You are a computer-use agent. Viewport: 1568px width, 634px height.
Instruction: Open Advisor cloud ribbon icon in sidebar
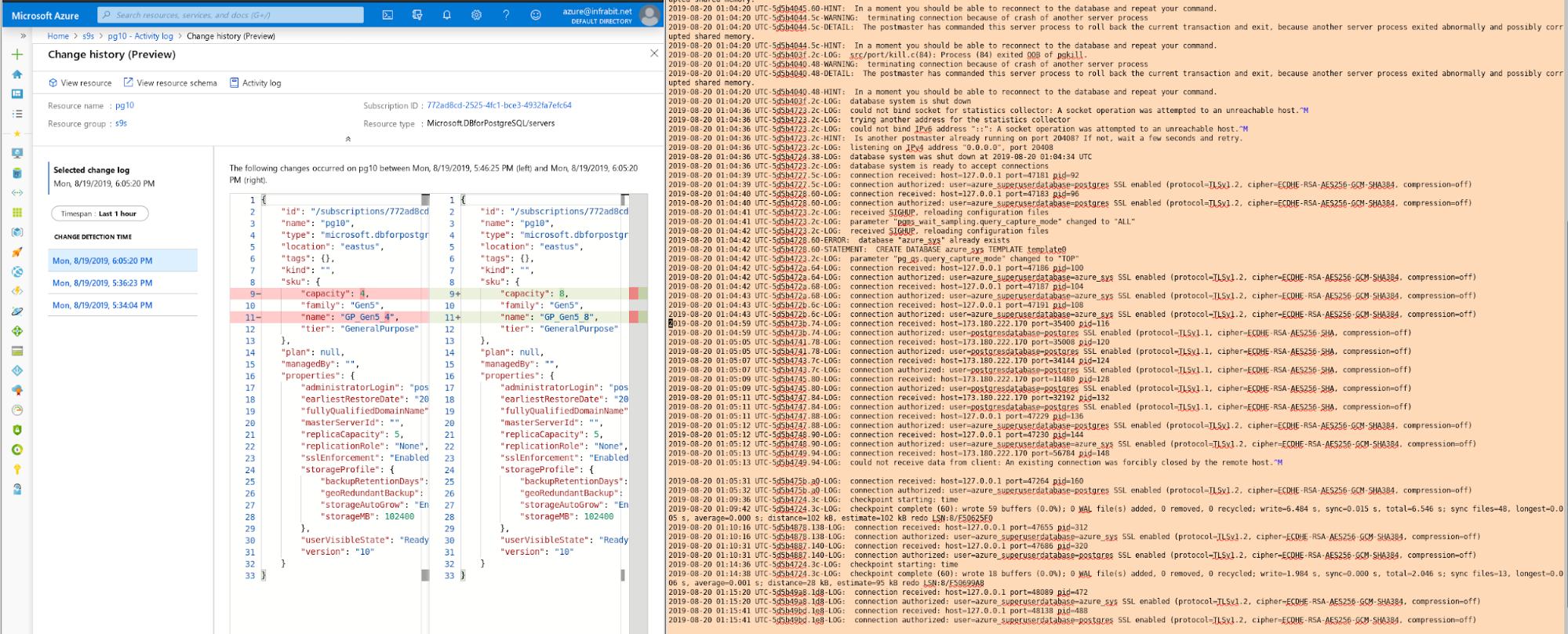point(17,390)
